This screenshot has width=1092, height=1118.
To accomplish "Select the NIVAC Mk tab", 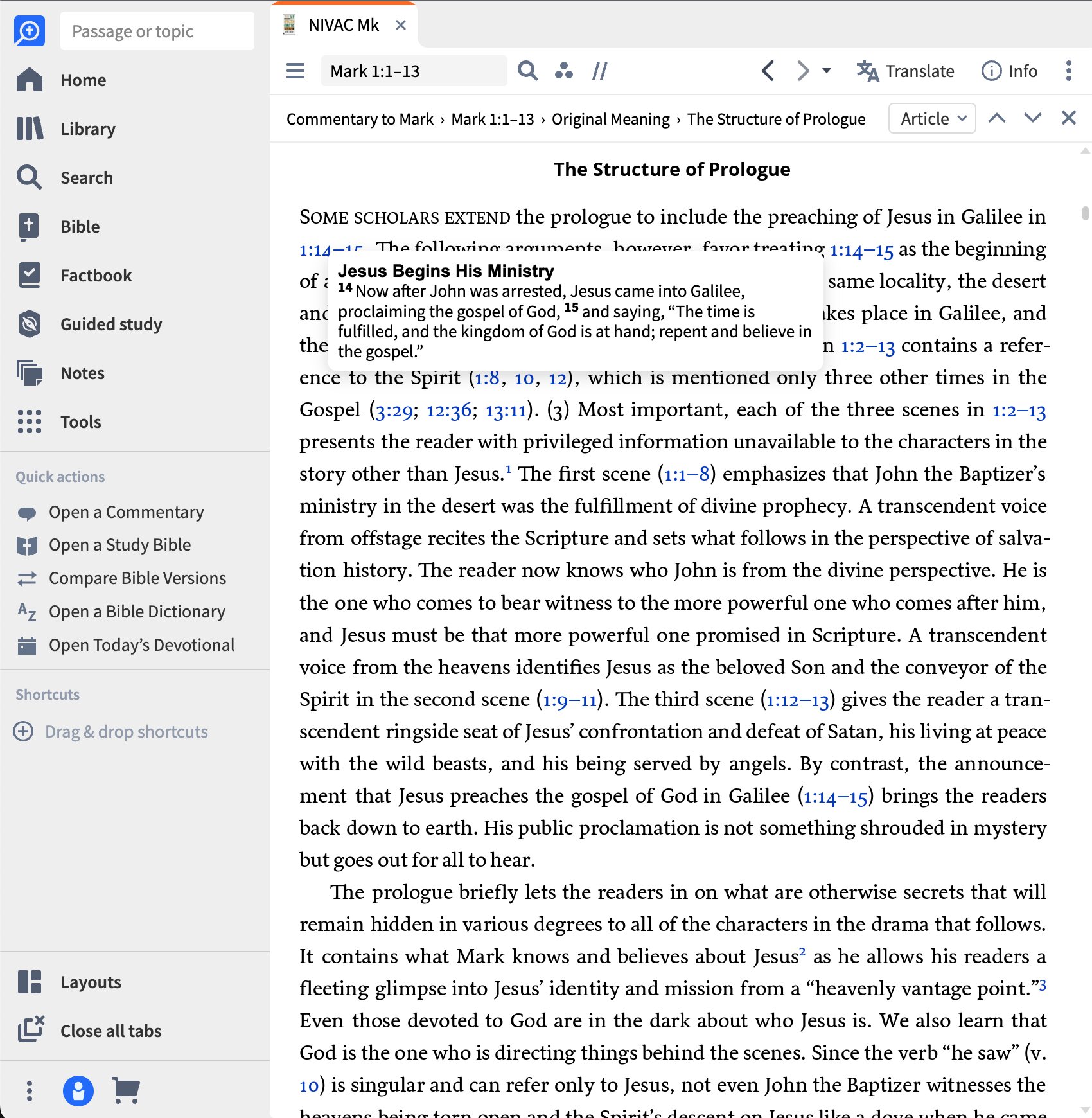I will [343, 25].
